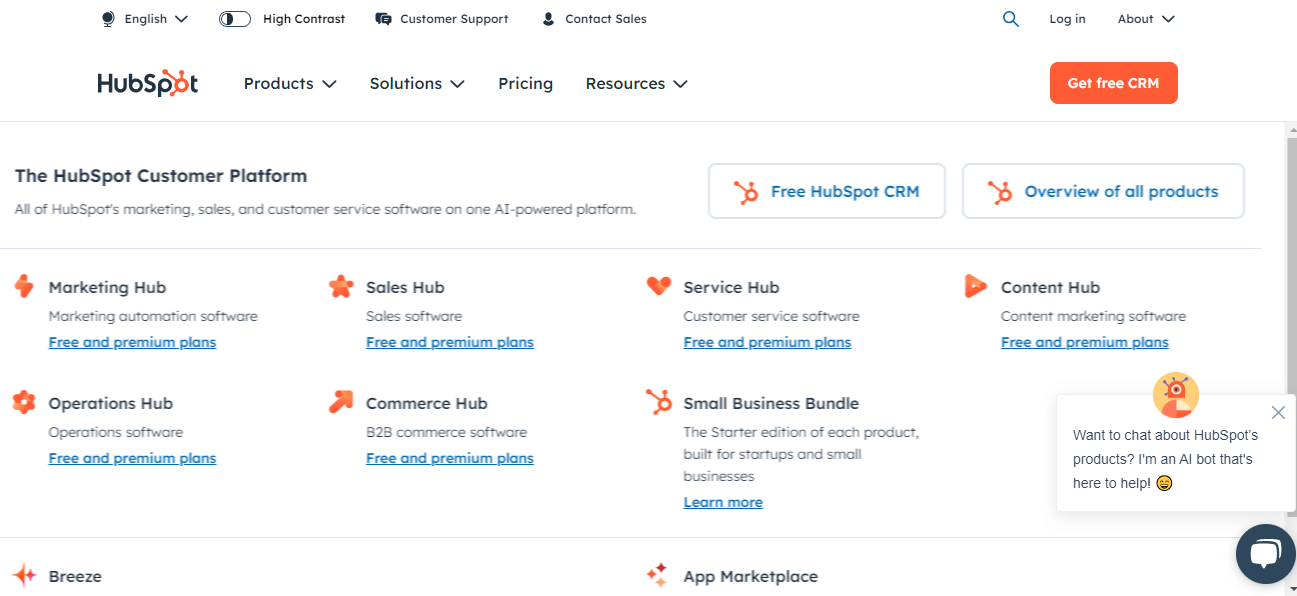Click the Content Hub play icon

[x=975, y=286]
